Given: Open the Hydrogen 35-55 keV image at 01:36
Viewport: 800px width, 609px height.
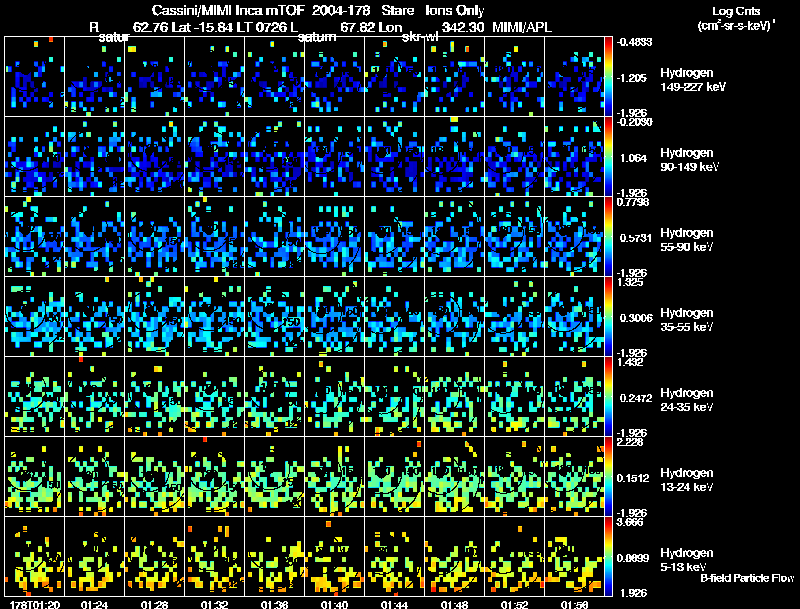Looking at the screenshot, I should click(275, 316).
